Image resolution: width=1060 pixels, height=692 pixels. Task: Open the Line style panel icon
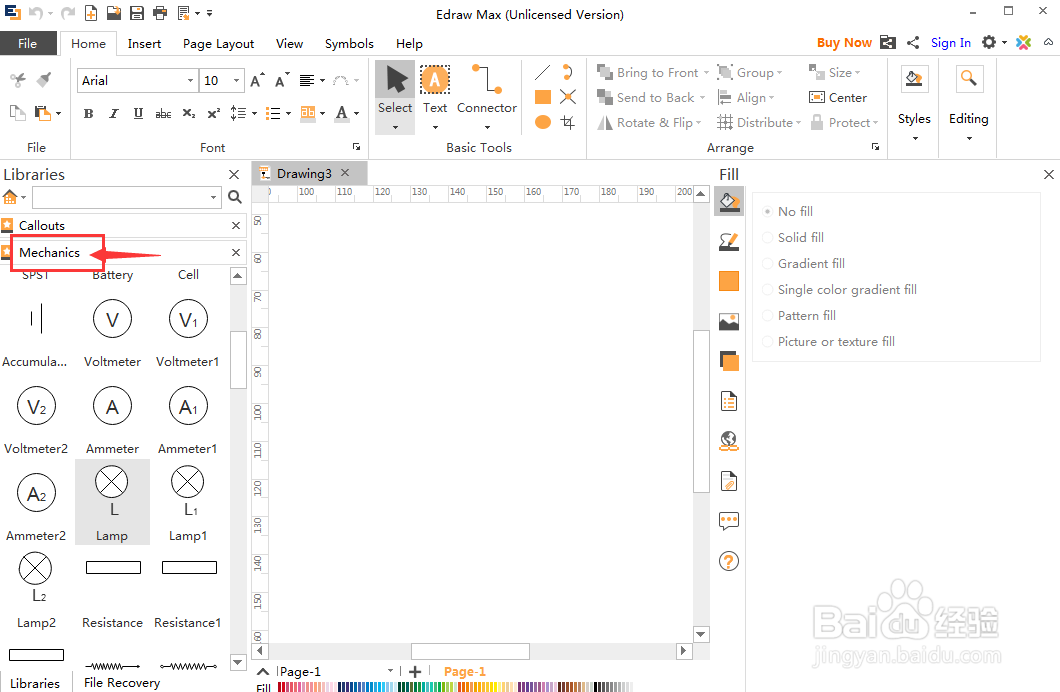(729, 241)
